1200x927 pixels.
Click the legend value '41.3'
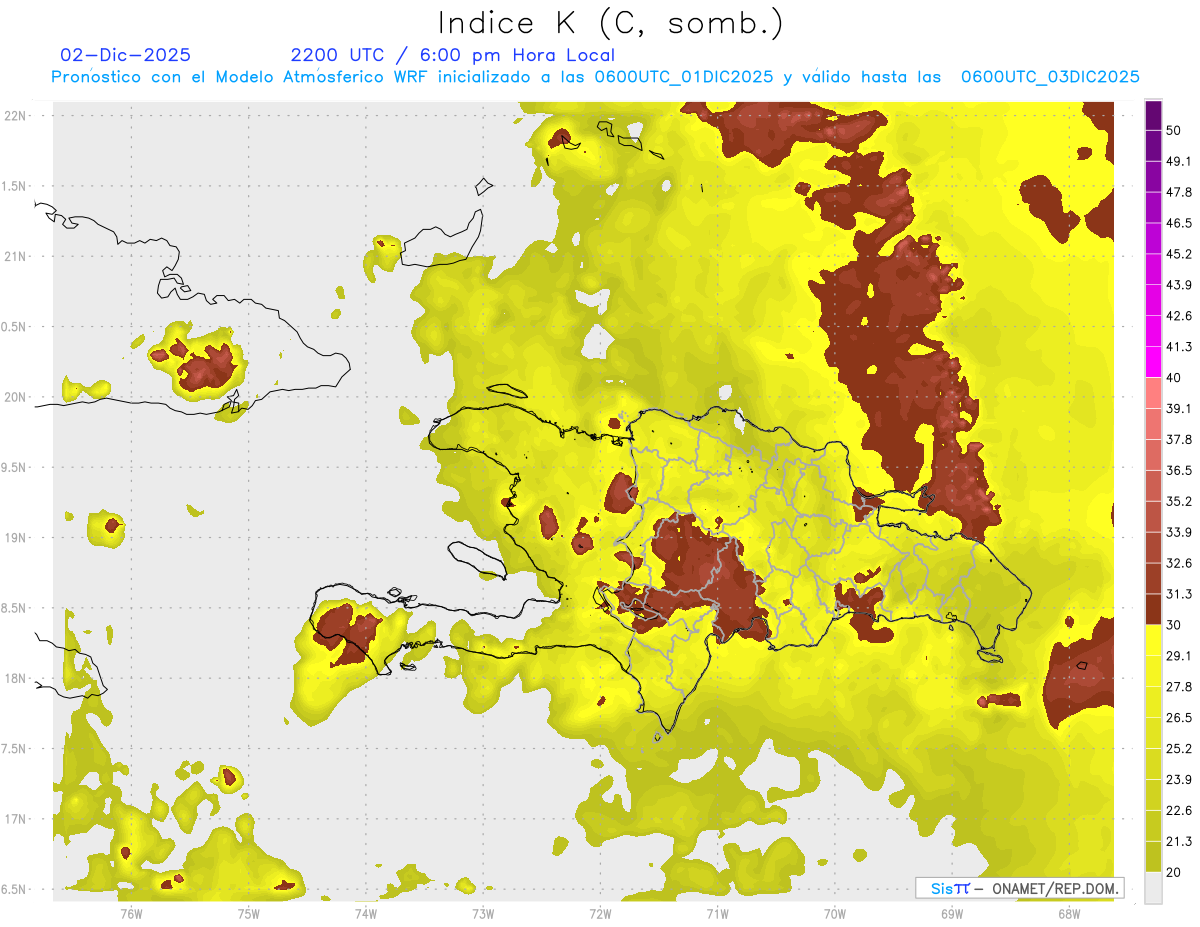pos(1178,347)
